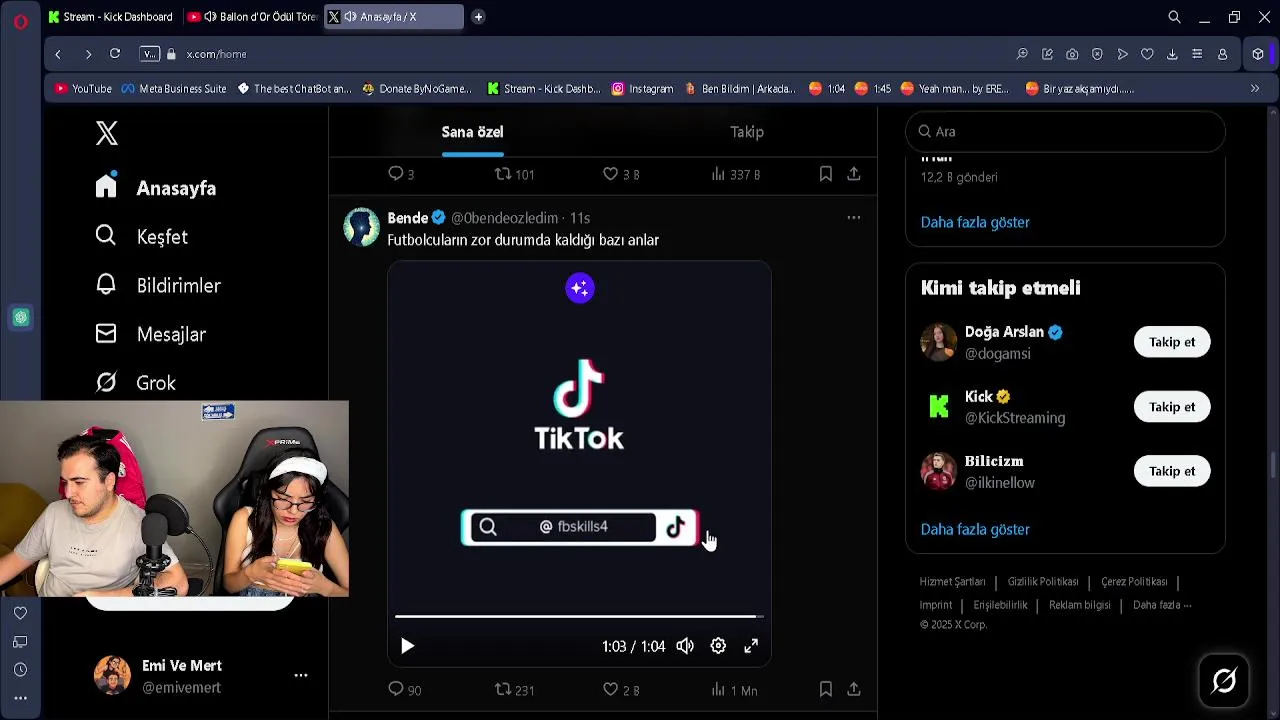
Task: Bookmark the Bende tweet
Action: click(x=826, y=689)
